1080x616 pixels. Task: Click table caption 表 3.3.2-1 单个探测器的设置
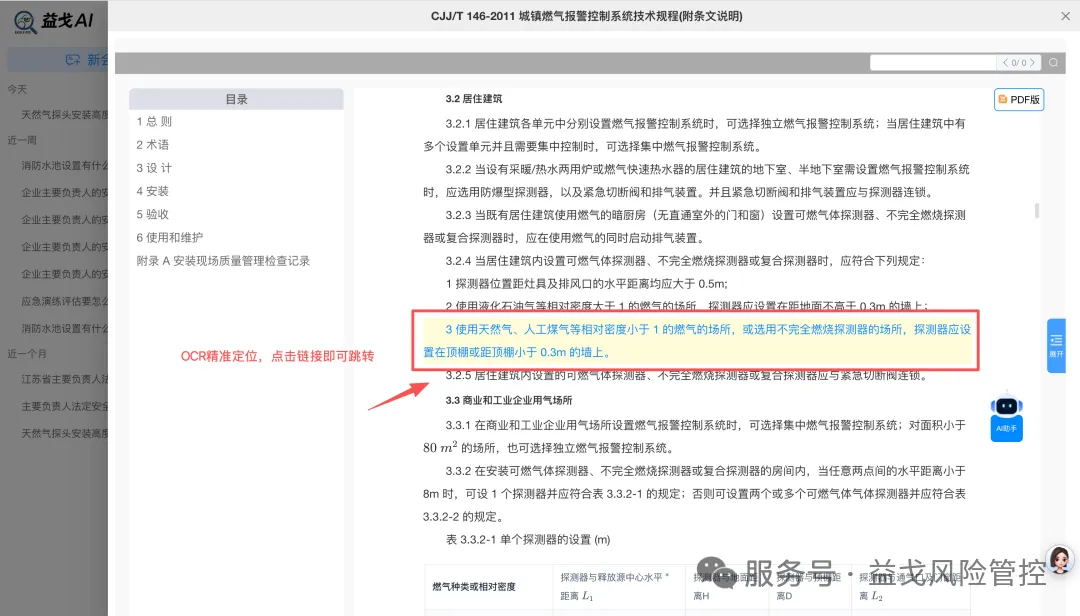(528, 540)
